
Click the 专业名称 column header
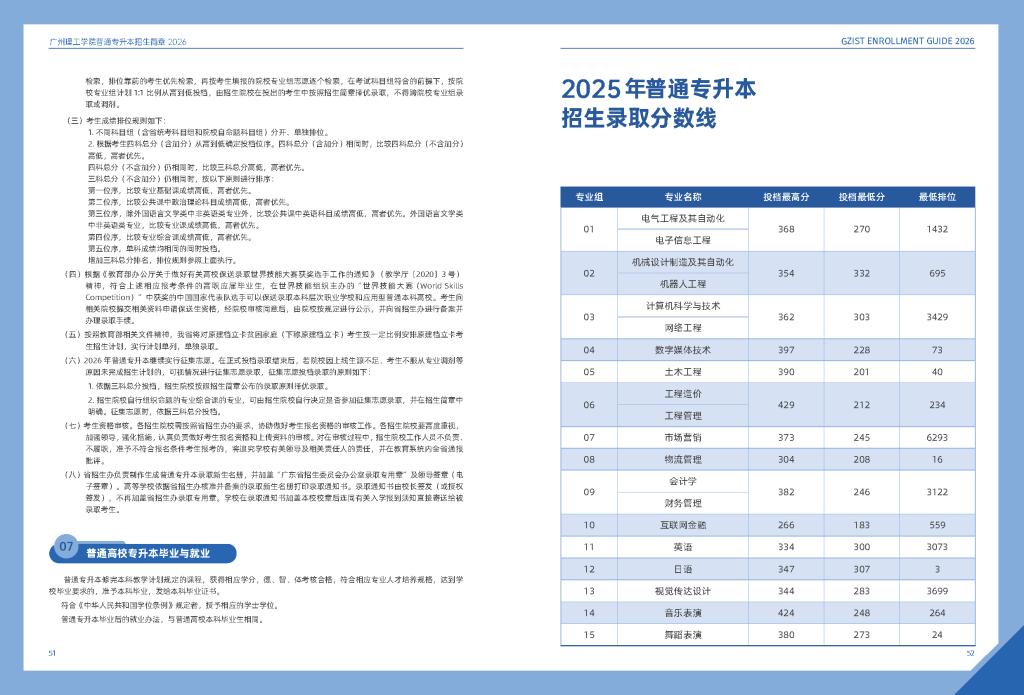[x=682, y=197]
